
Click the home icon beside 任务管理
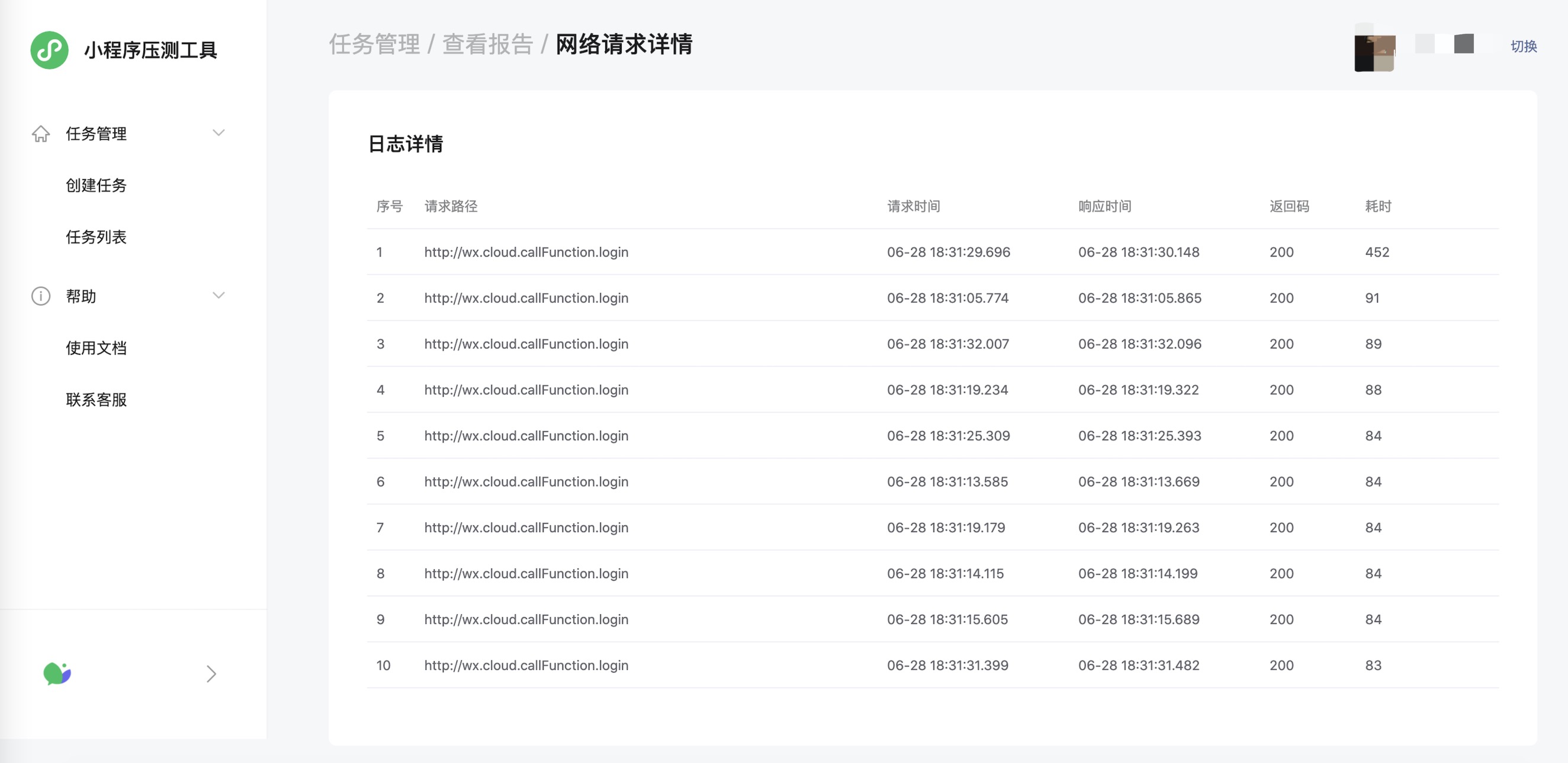41,133
